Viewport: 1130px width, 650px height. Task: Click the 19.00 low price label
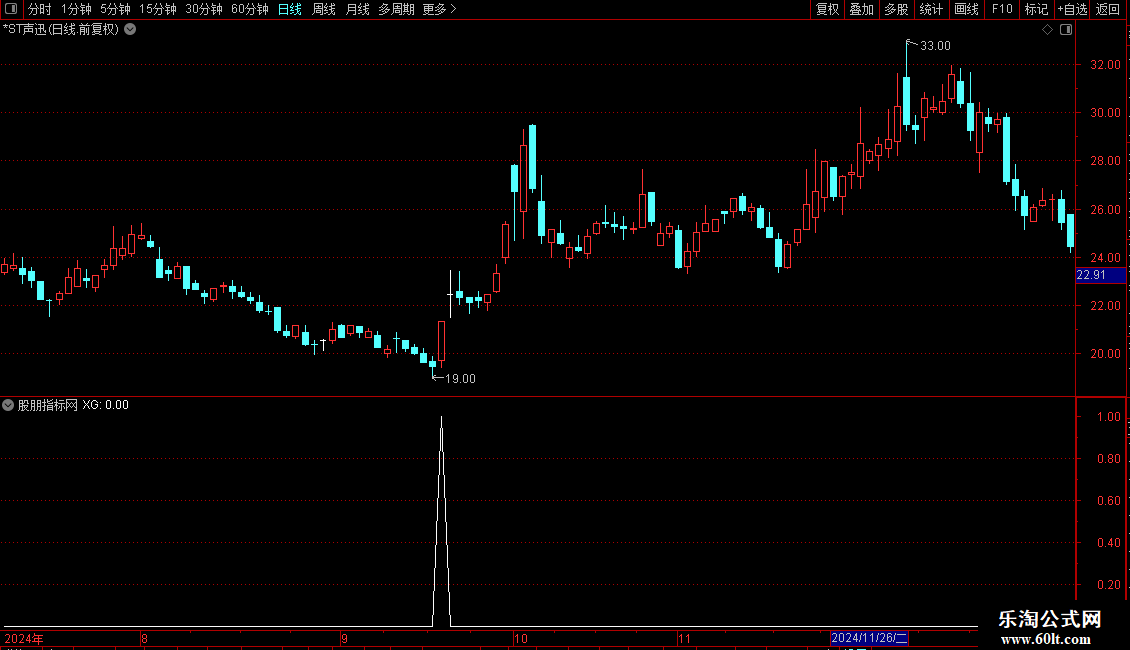(461, 379)
